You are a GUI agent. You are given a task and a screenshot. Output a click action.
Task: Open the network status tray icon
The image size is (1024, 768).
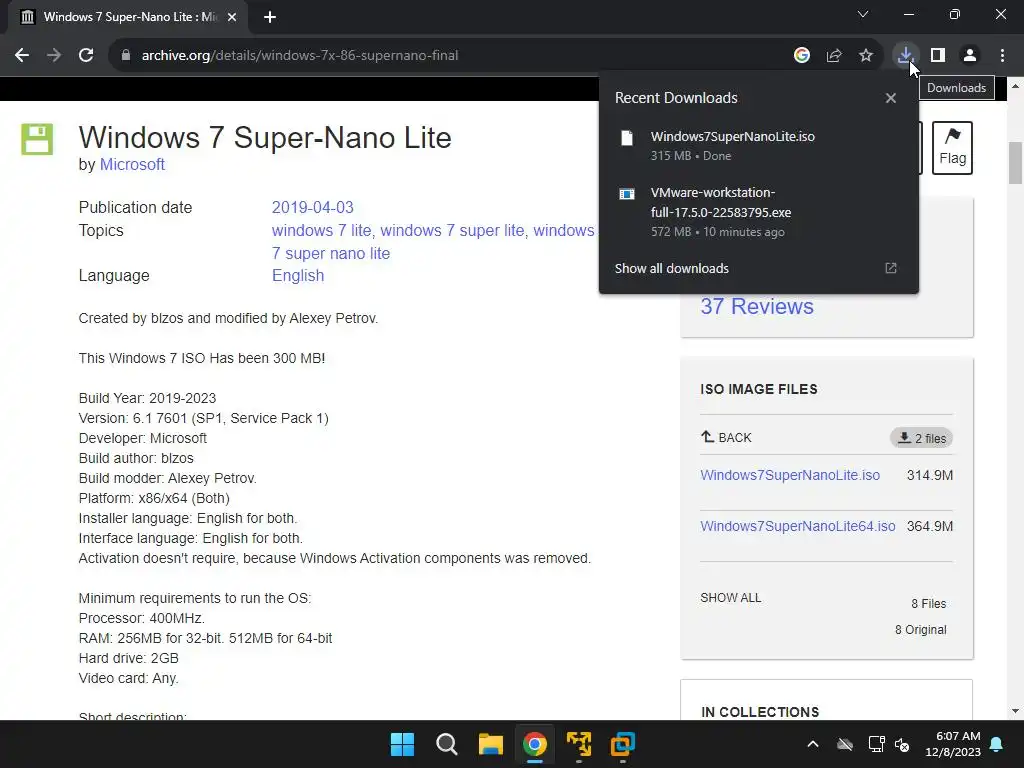tap(876, 744)
